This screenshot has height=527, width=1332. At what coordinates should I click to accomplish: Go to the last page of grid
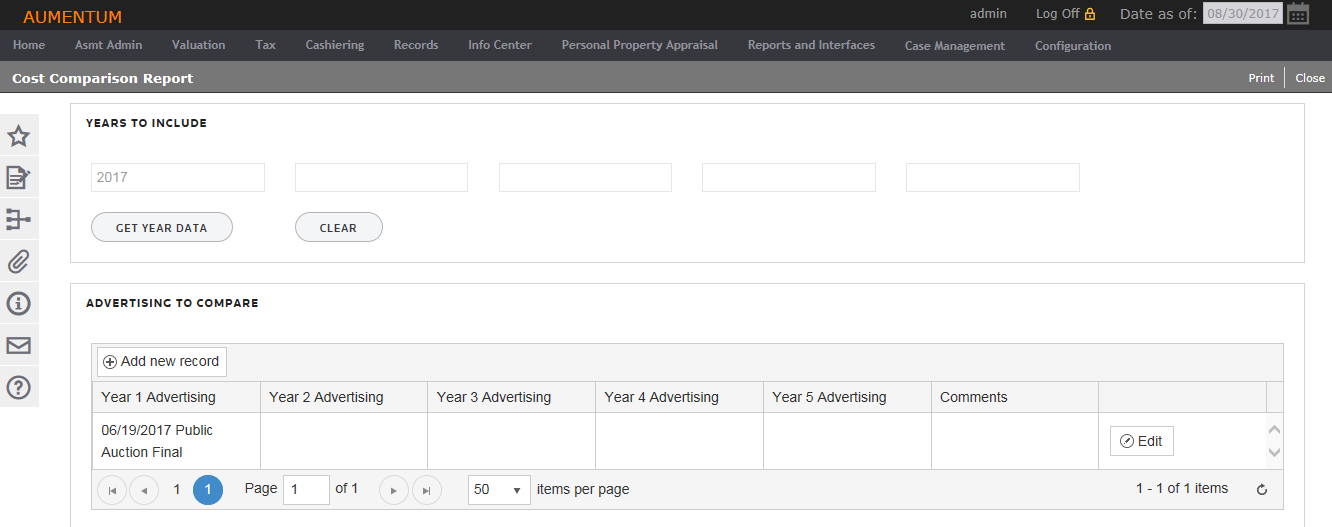pyautogui.click(x=426, y=490)
